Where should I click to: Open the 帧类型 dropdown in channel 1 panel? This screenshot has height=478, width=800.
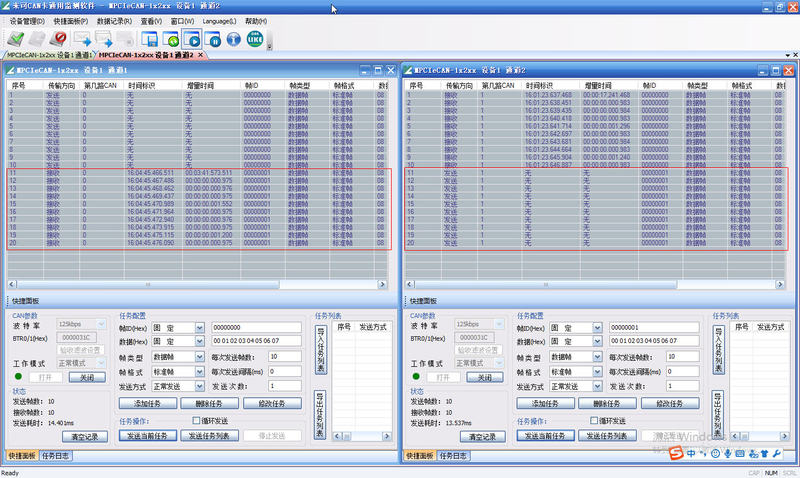199,357
